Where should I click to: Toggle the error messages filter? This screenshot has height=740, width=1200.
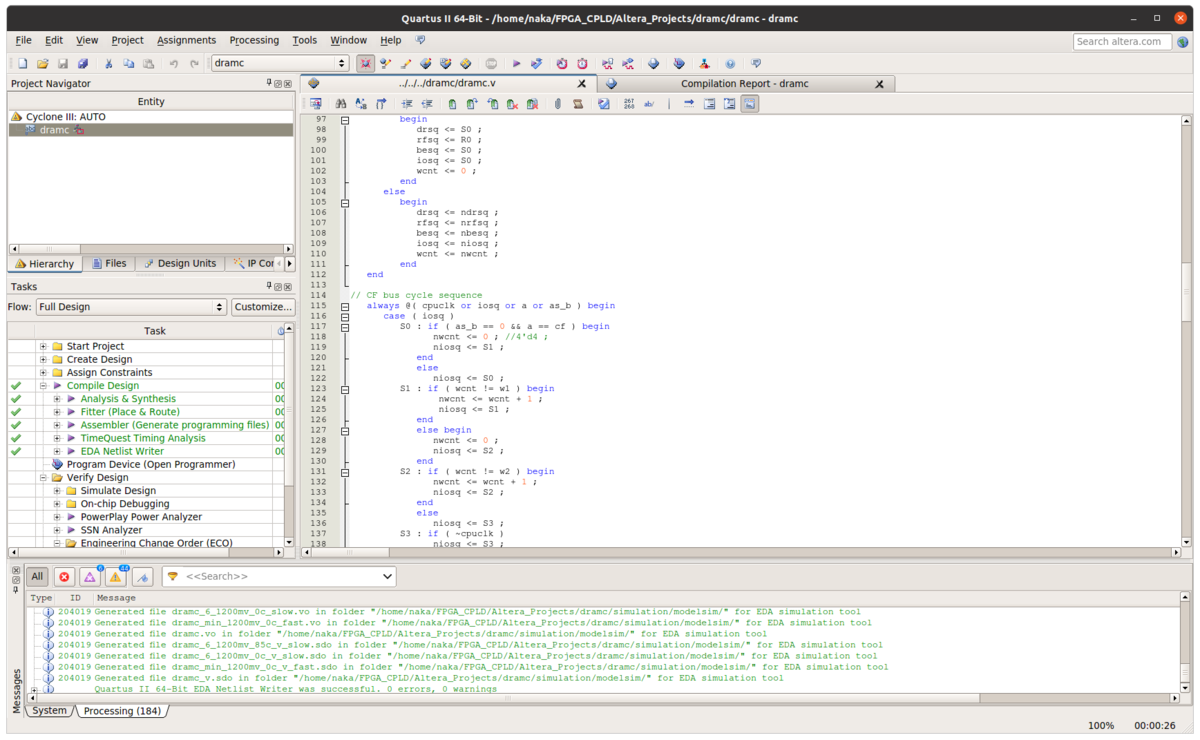click(64, 577)
